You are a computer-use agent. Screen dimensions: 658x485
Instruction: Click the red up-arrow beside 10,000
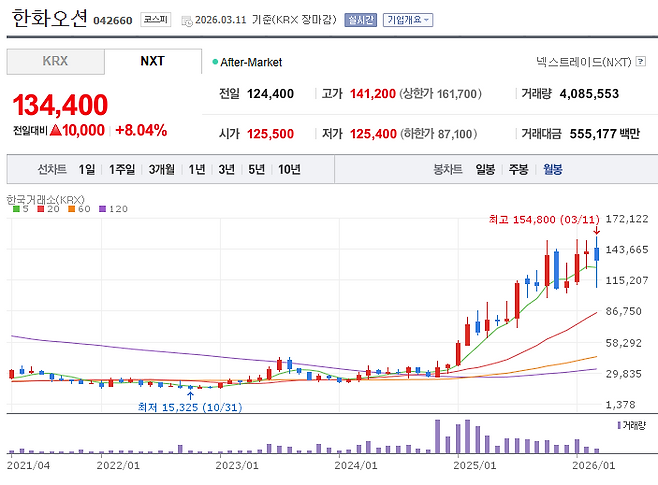click(56, 130)
